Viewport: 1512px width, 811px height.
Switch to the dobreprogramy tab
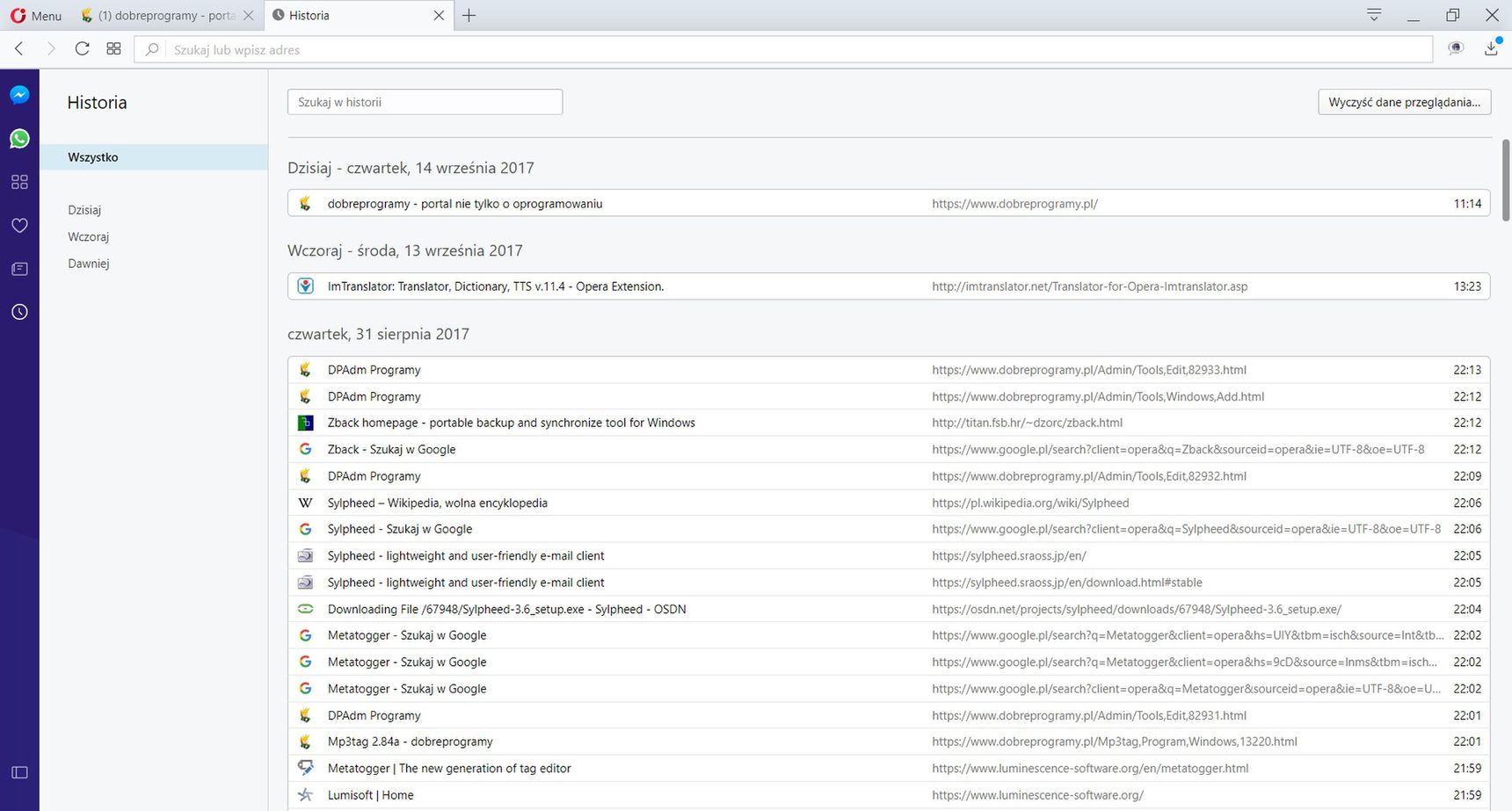pyautogui.click(x=158, y=15)
